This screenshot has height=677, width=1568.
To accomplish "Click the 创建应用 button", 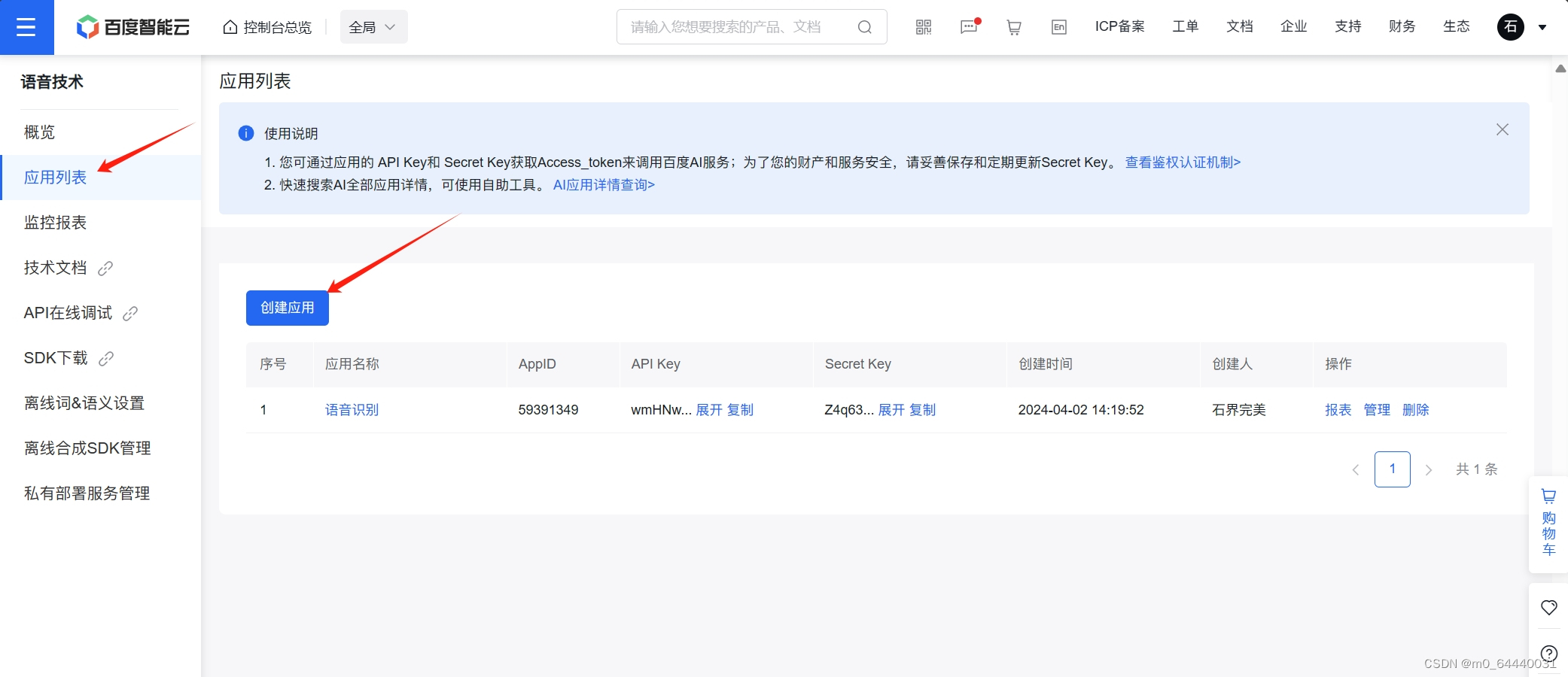I will coord(287,308).
